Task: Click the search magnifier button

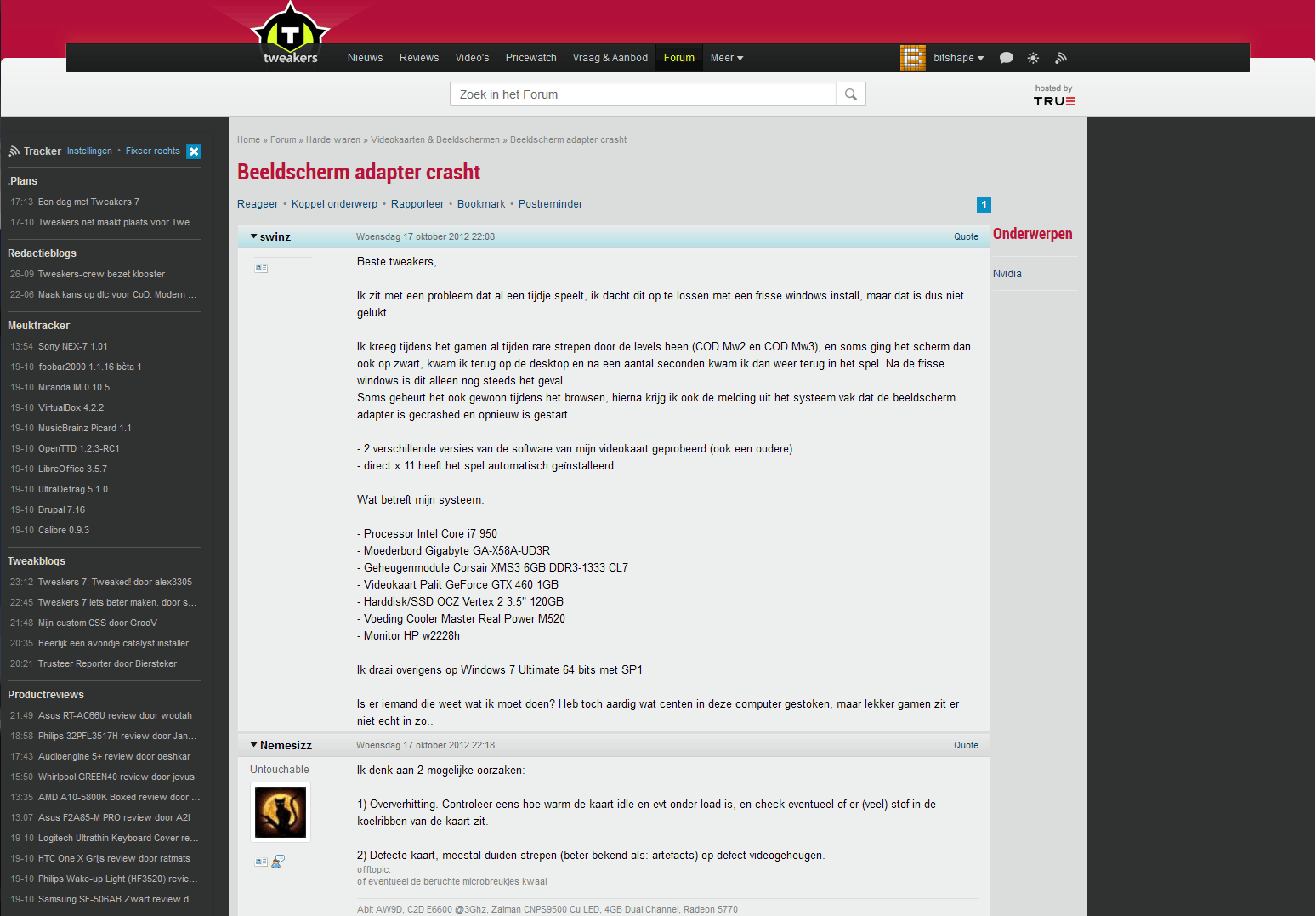Action: pyautogui.click(x=851, y=94)
